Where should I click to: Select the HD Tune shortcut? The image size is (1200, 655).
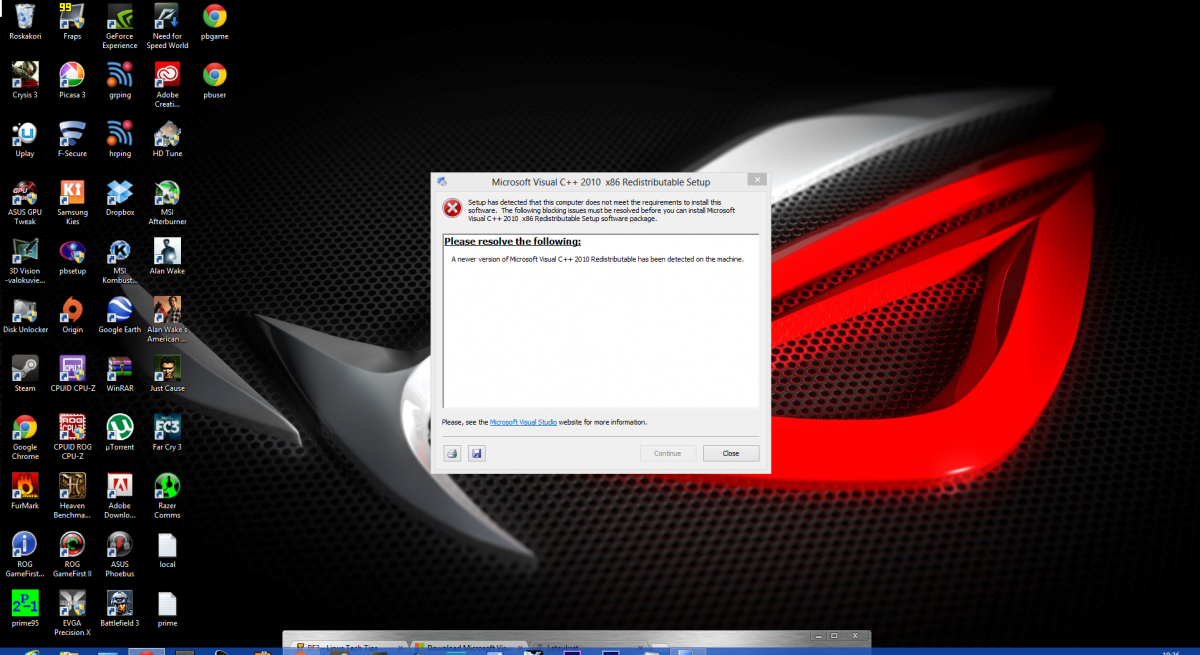click(167, 140)
